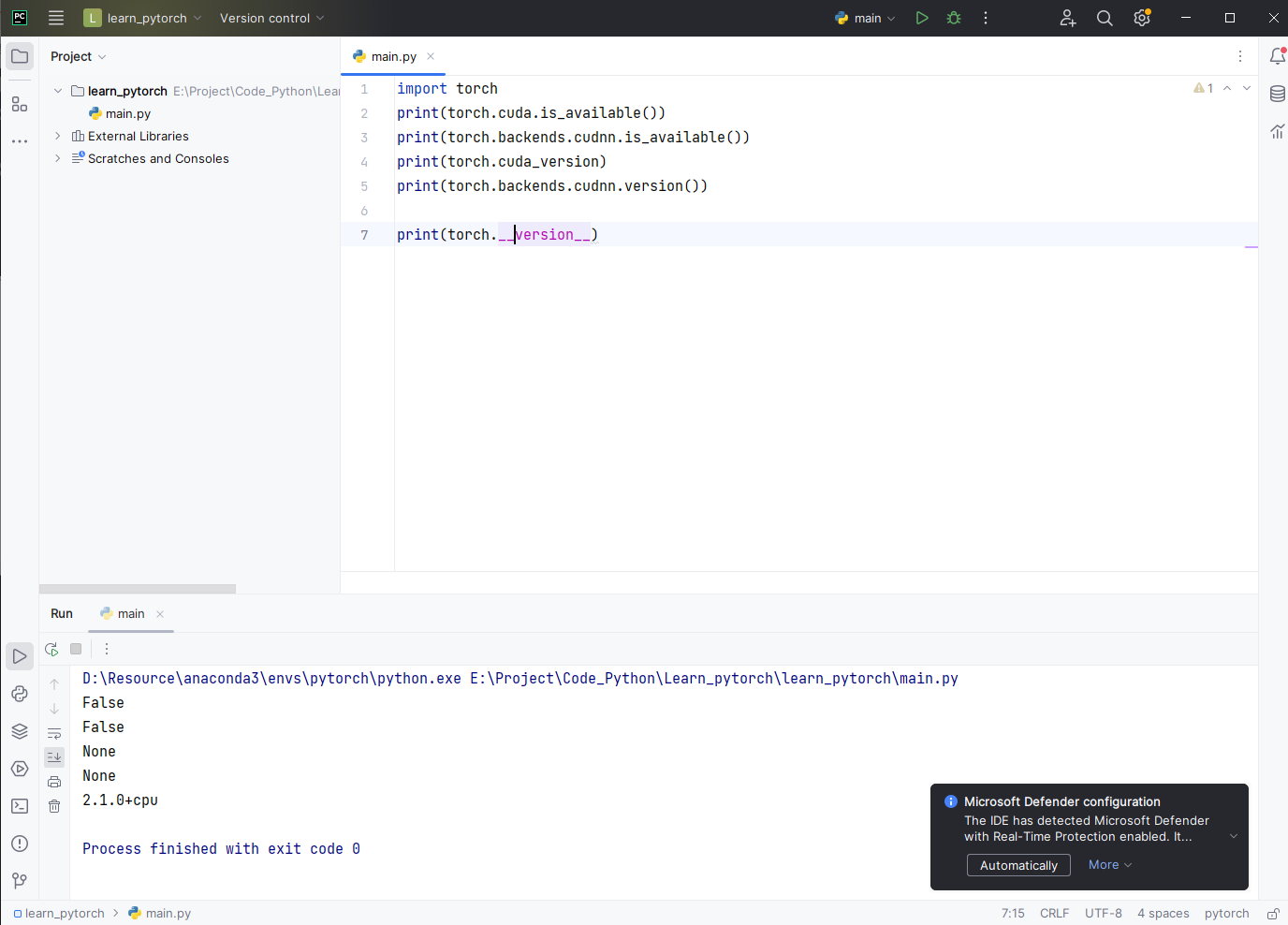
Task: Open the hamburger main menu
Action: pyautogui.click(x=56, y=18)
